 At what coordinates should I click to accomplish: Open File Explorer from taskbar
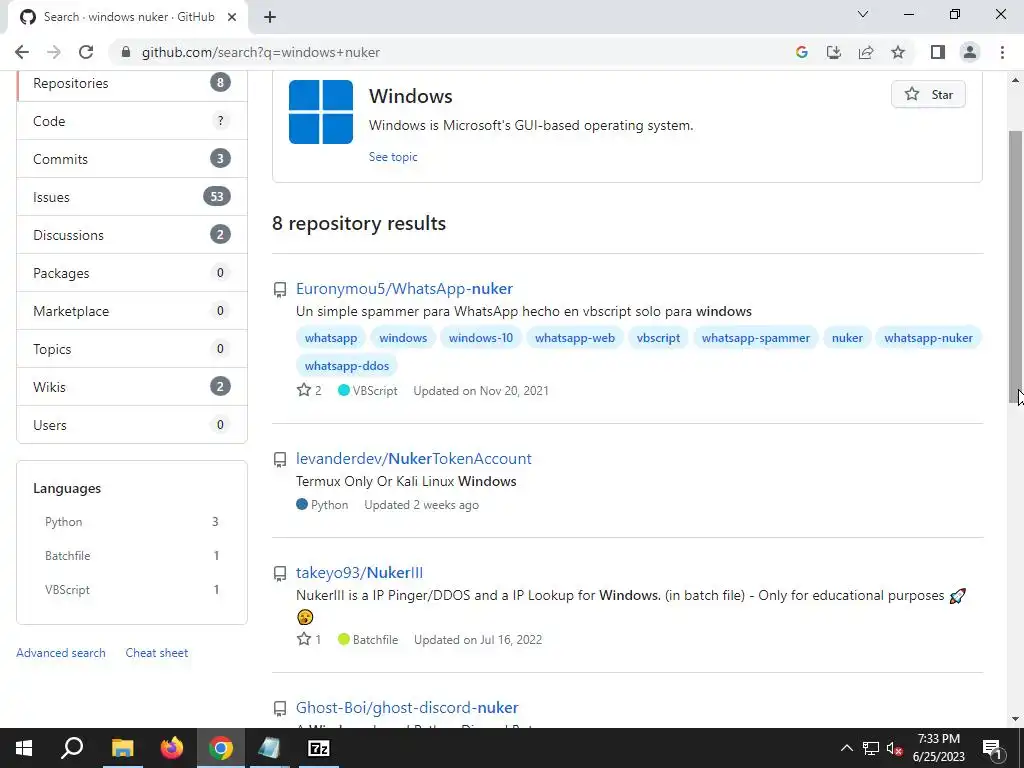[122, 748]
